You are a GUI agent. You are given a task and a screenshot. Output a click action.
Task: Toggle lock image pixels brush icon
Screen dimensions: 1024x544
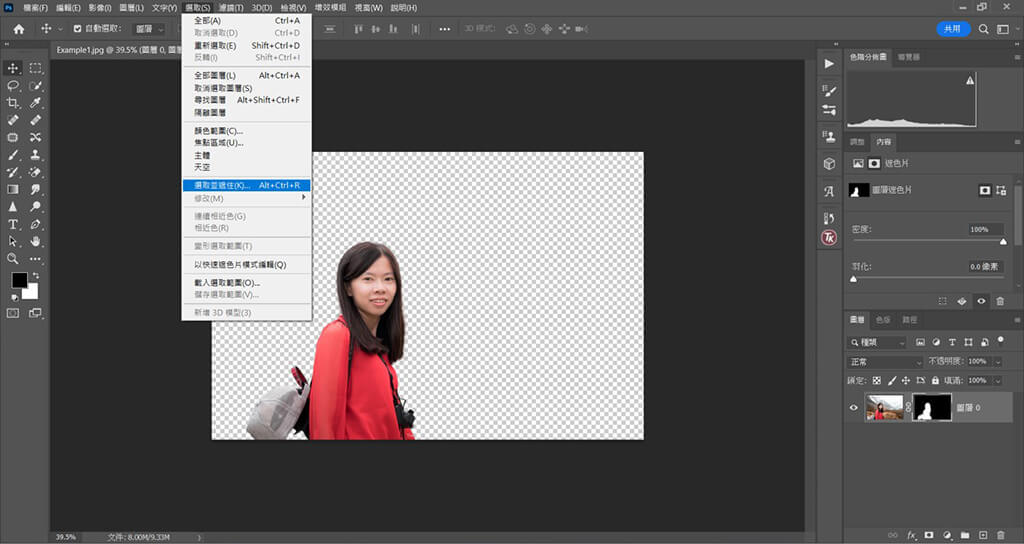tap(891, 380)
